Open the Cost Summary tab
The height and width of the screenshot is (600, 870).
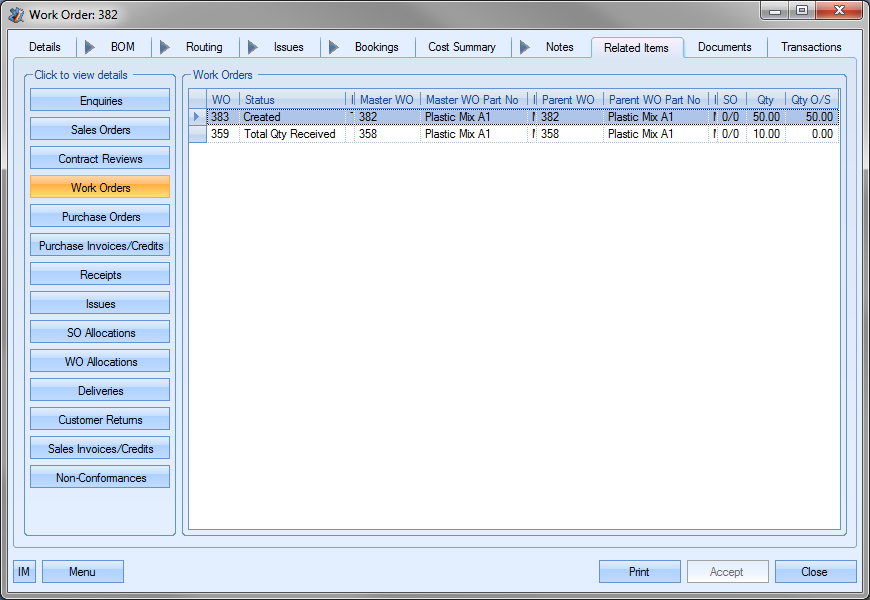(461, 47)
